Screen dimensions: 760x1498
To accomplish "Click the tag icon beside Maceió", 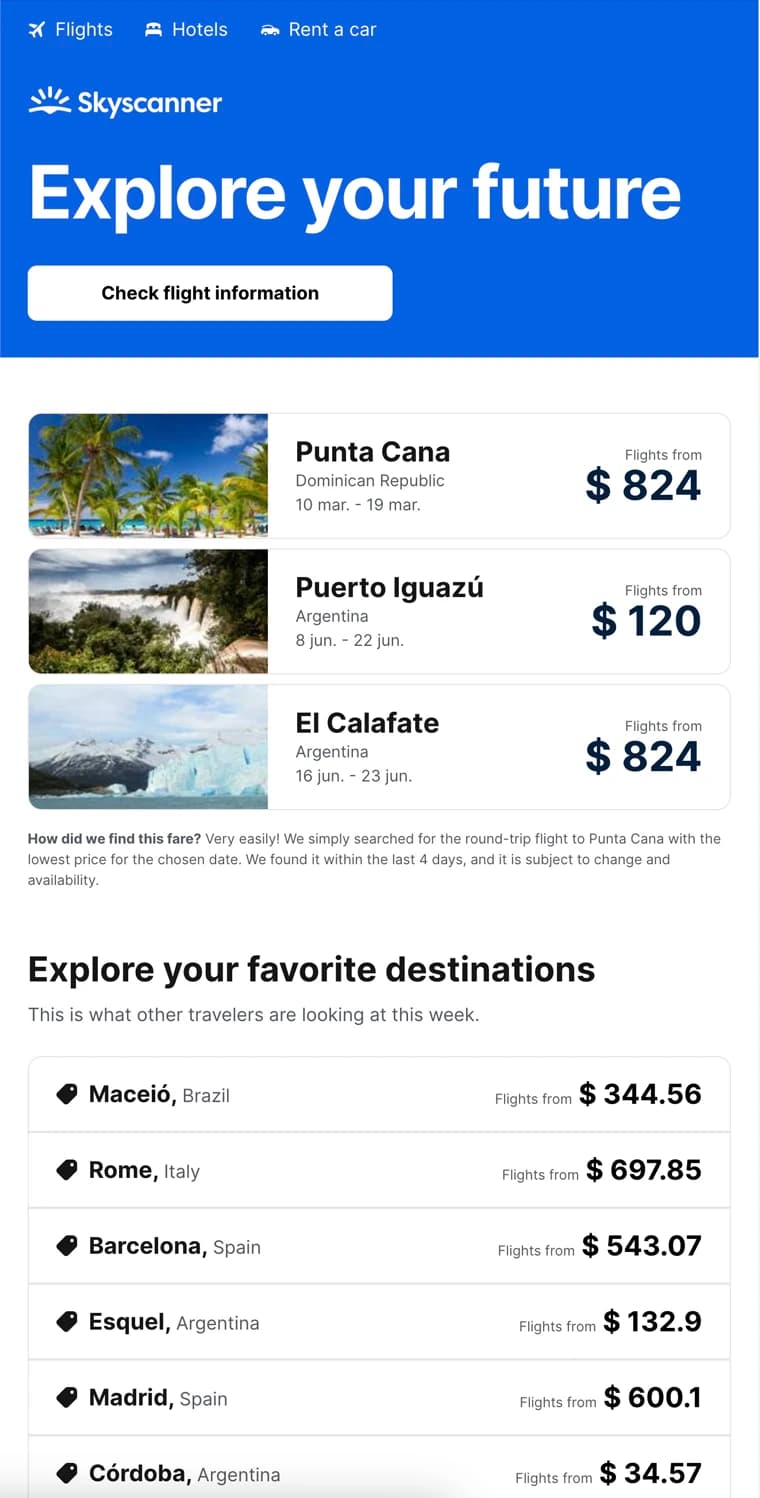I will pyautogui.click(x=67, y=1094).
